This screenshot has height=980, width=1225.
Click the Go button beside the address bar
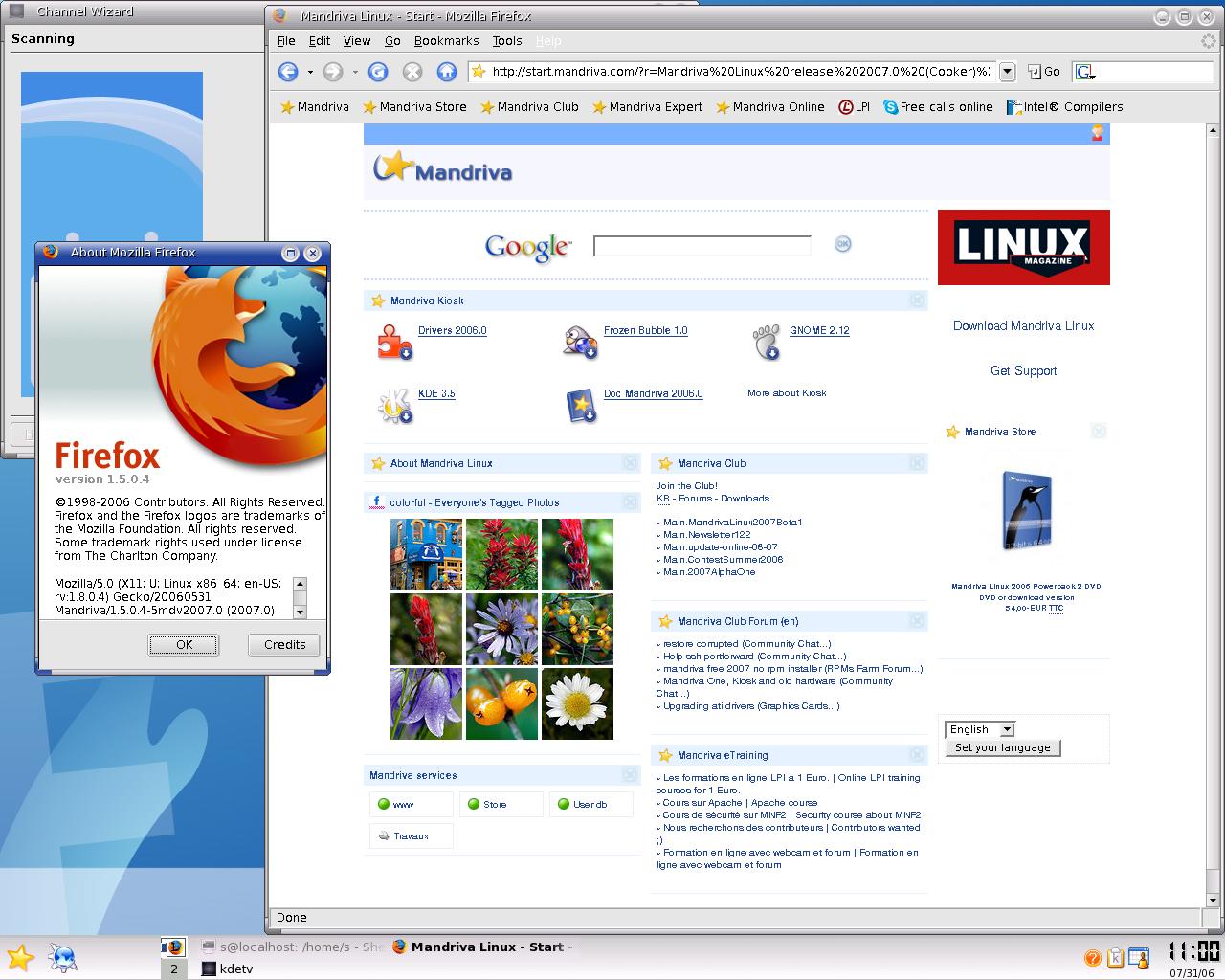pos(1044,72)
